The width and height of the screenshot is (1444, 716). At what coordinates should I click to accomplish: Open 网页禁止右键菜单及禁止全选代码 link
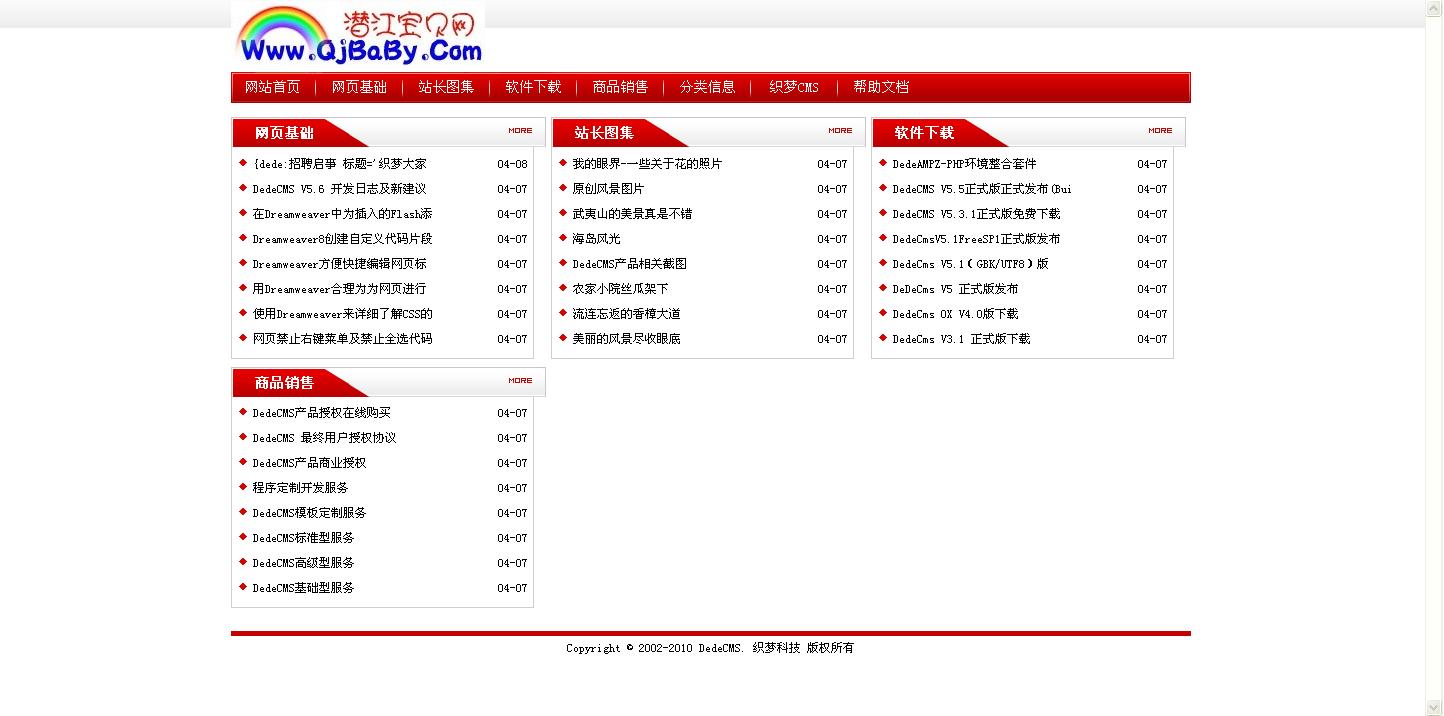342,339
